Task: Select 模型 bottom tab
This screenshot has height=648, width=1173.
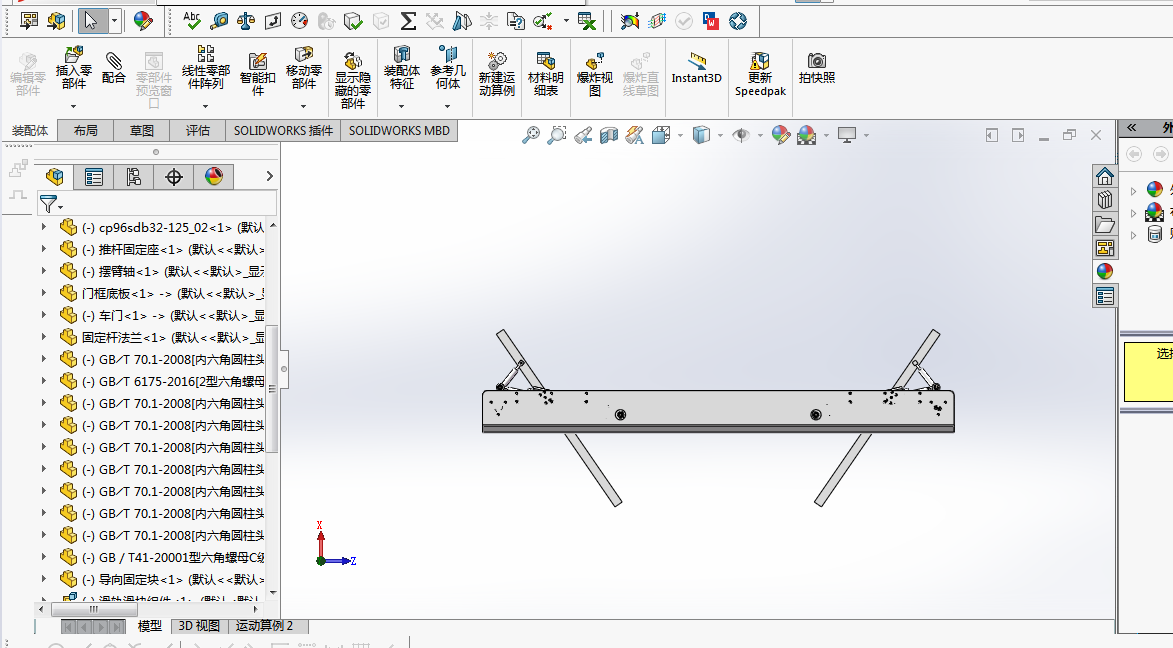Action: [x=150, y=626]
